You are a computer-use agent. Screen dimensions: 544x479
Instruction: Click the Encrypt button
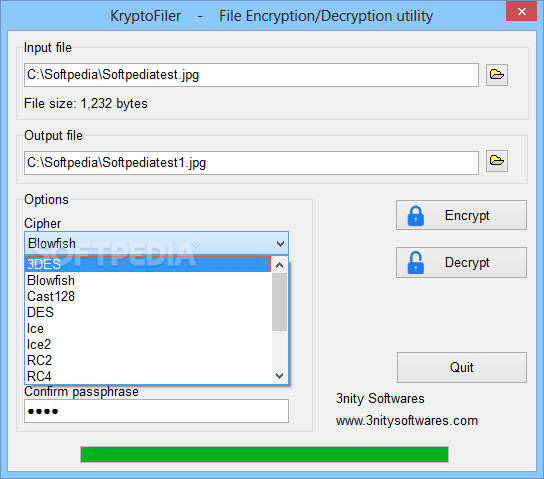point(461,215)
